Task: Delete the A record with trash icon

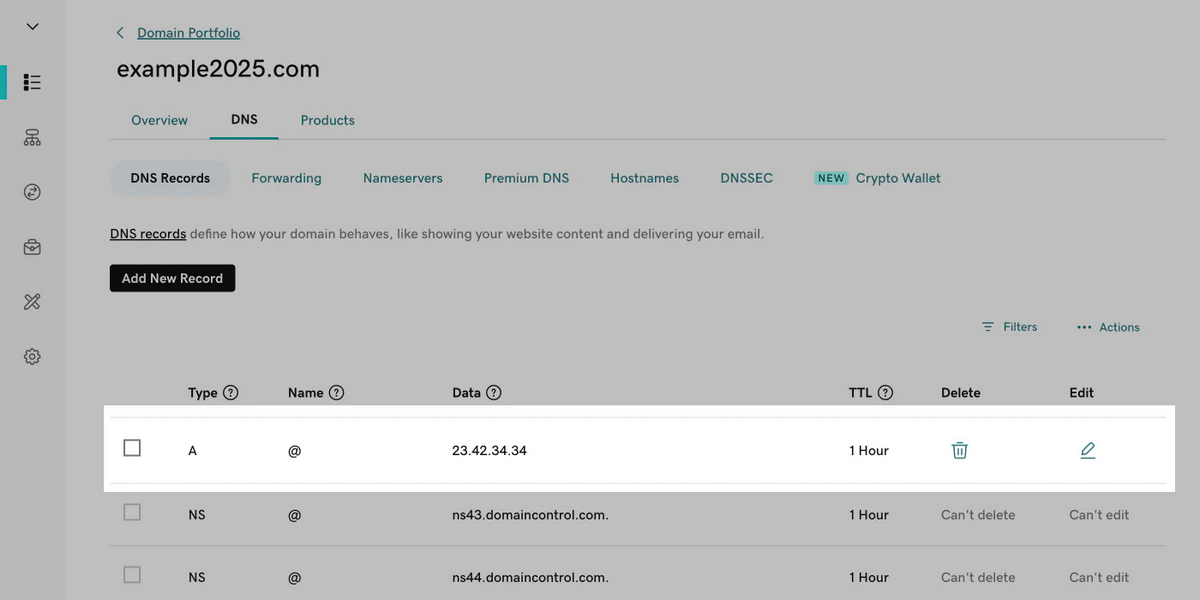Action: [959, 450]
